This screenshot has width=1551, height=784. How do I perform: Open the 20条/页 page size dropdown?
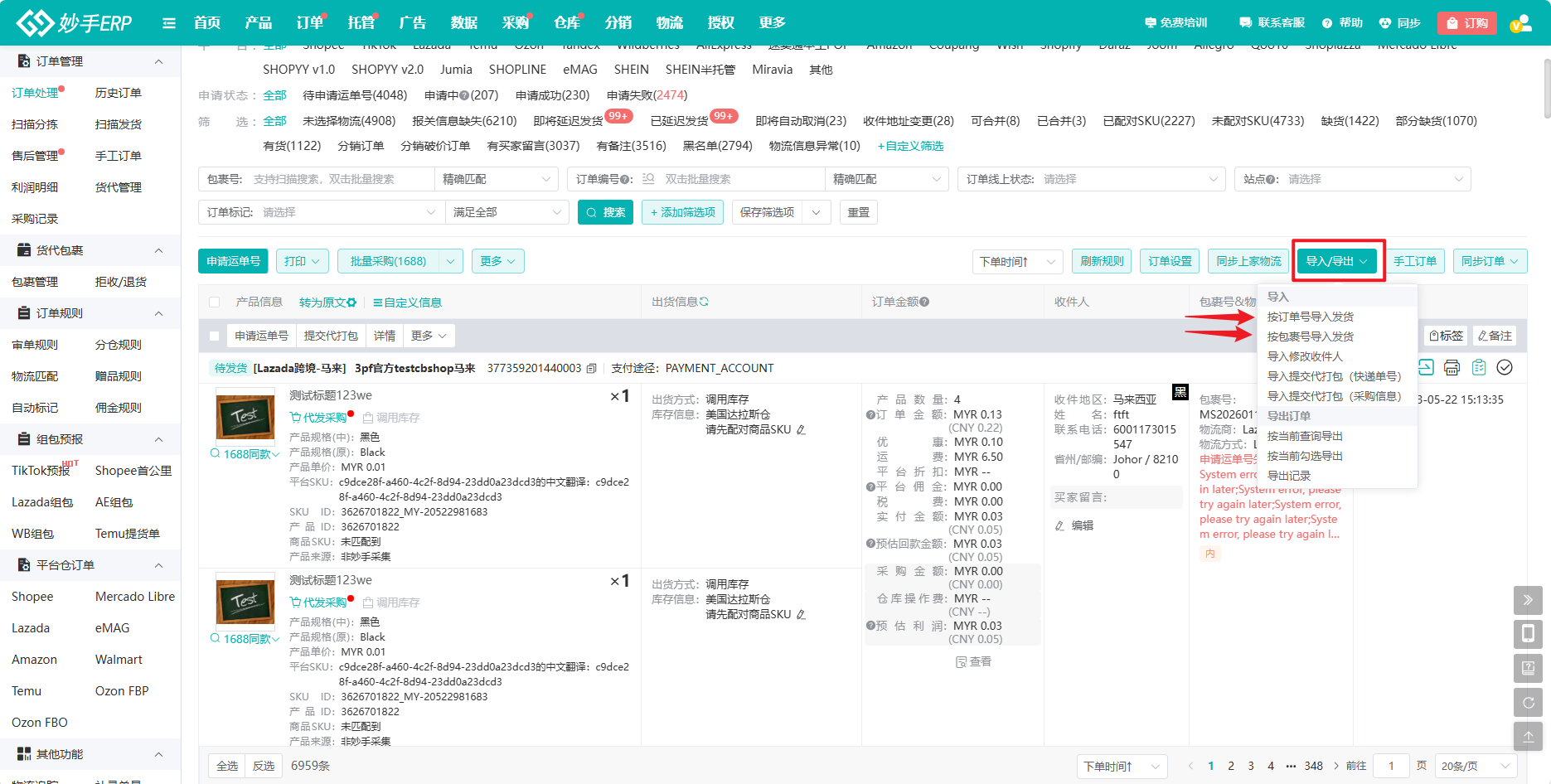[x=1476, y=766]
